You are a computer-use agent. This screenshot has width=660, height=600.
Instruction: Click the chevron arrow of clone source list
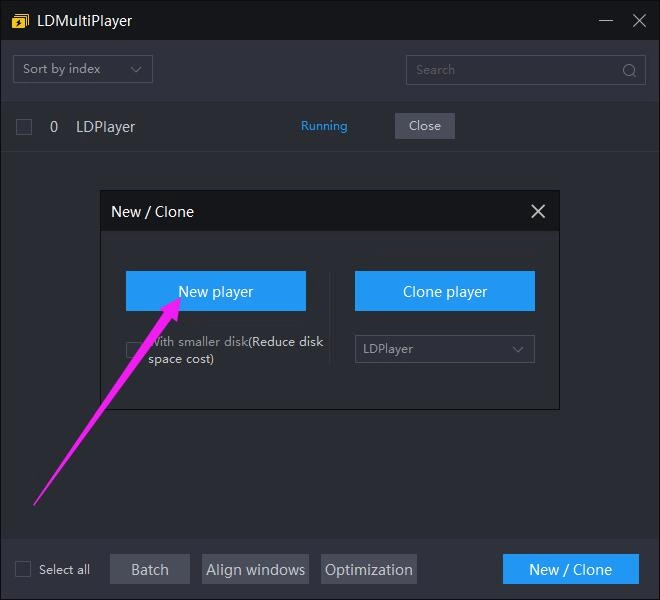point(518,349)
